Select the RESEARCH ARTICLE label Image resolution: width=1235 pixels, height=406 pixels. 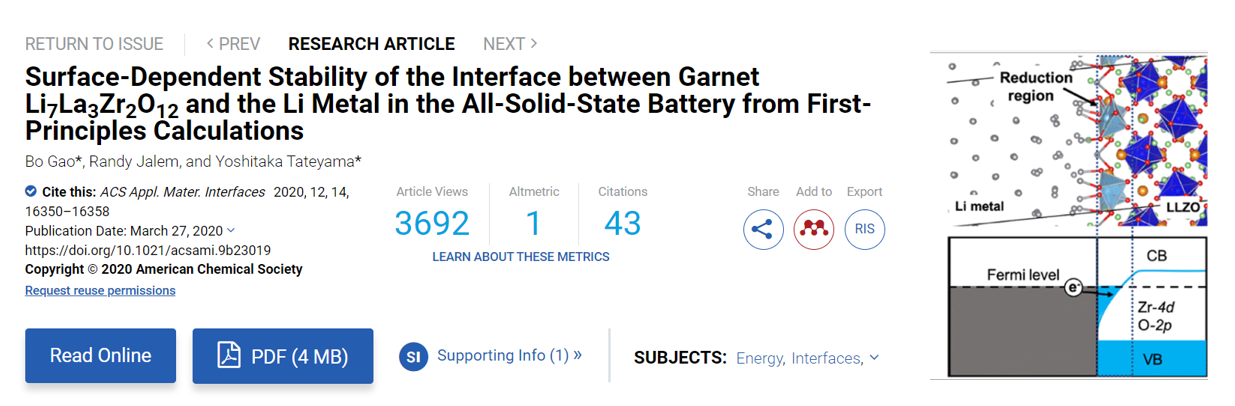pyautogui.click(x=371, y=44)
